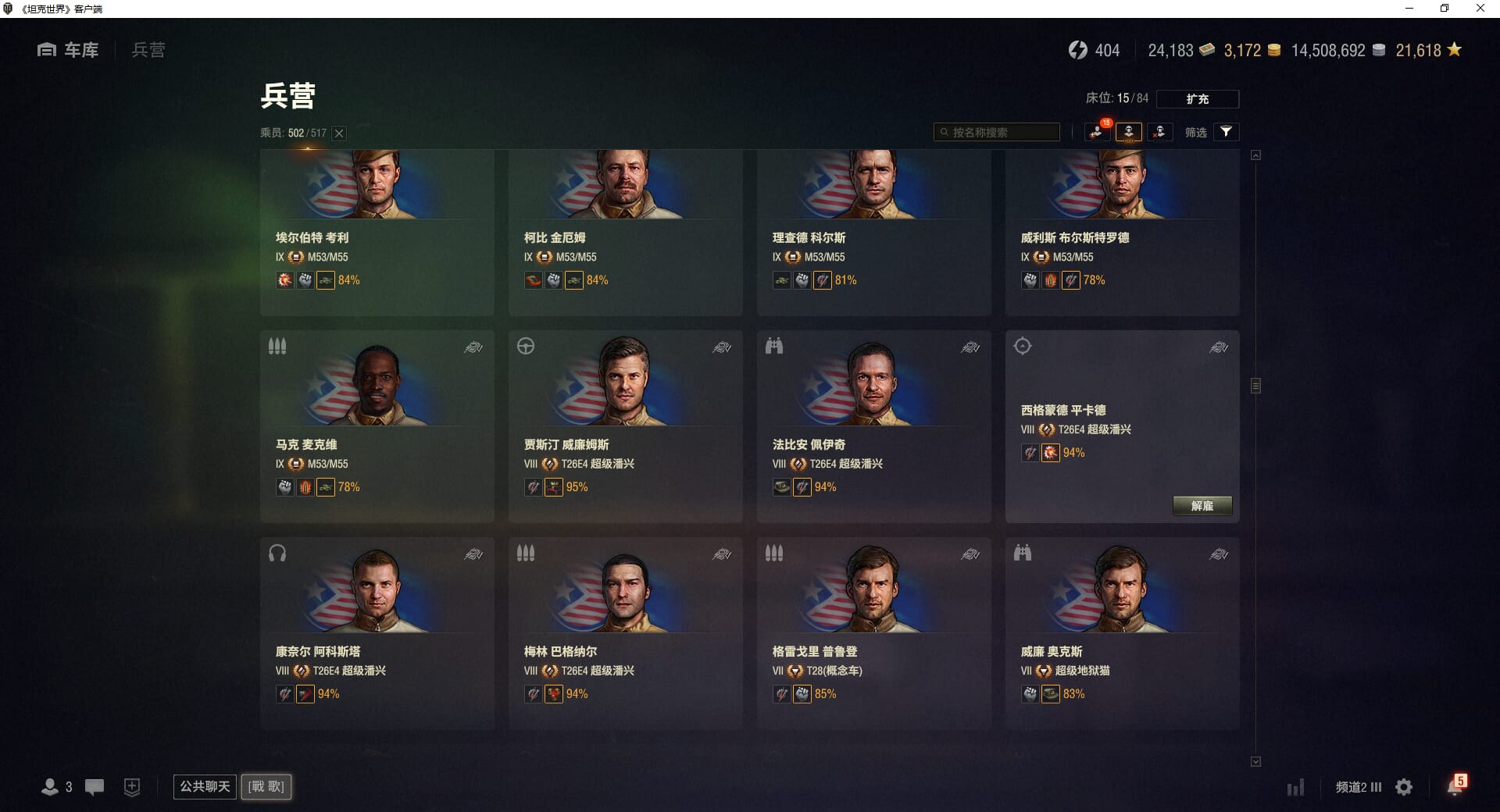Click the radio headset icon on 康奈尔 阿科斯塔's card
Viewport: 1500px width, 812px height.
[277, 554]
